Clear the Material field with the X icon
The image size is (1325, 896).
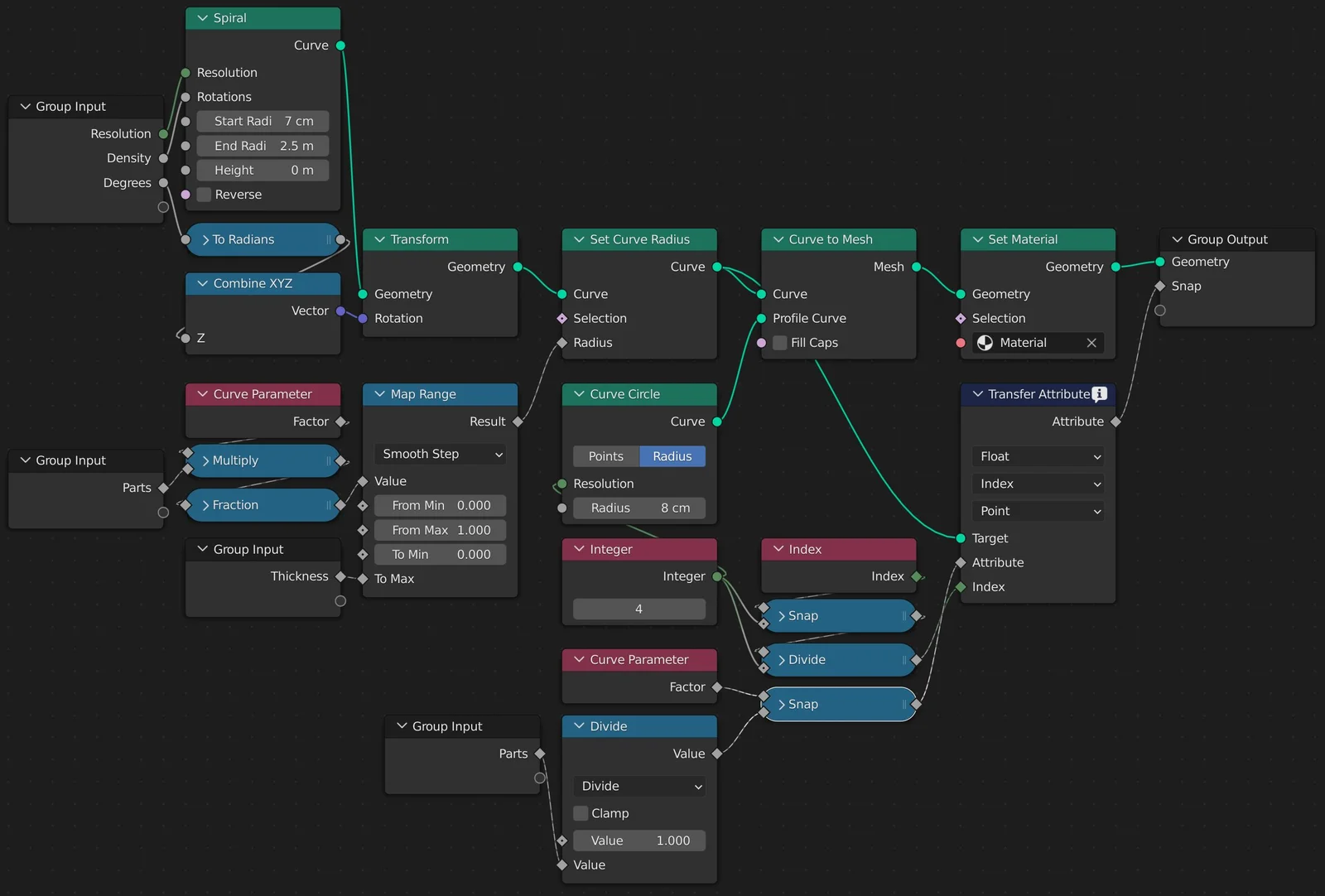coord(1091,343)
